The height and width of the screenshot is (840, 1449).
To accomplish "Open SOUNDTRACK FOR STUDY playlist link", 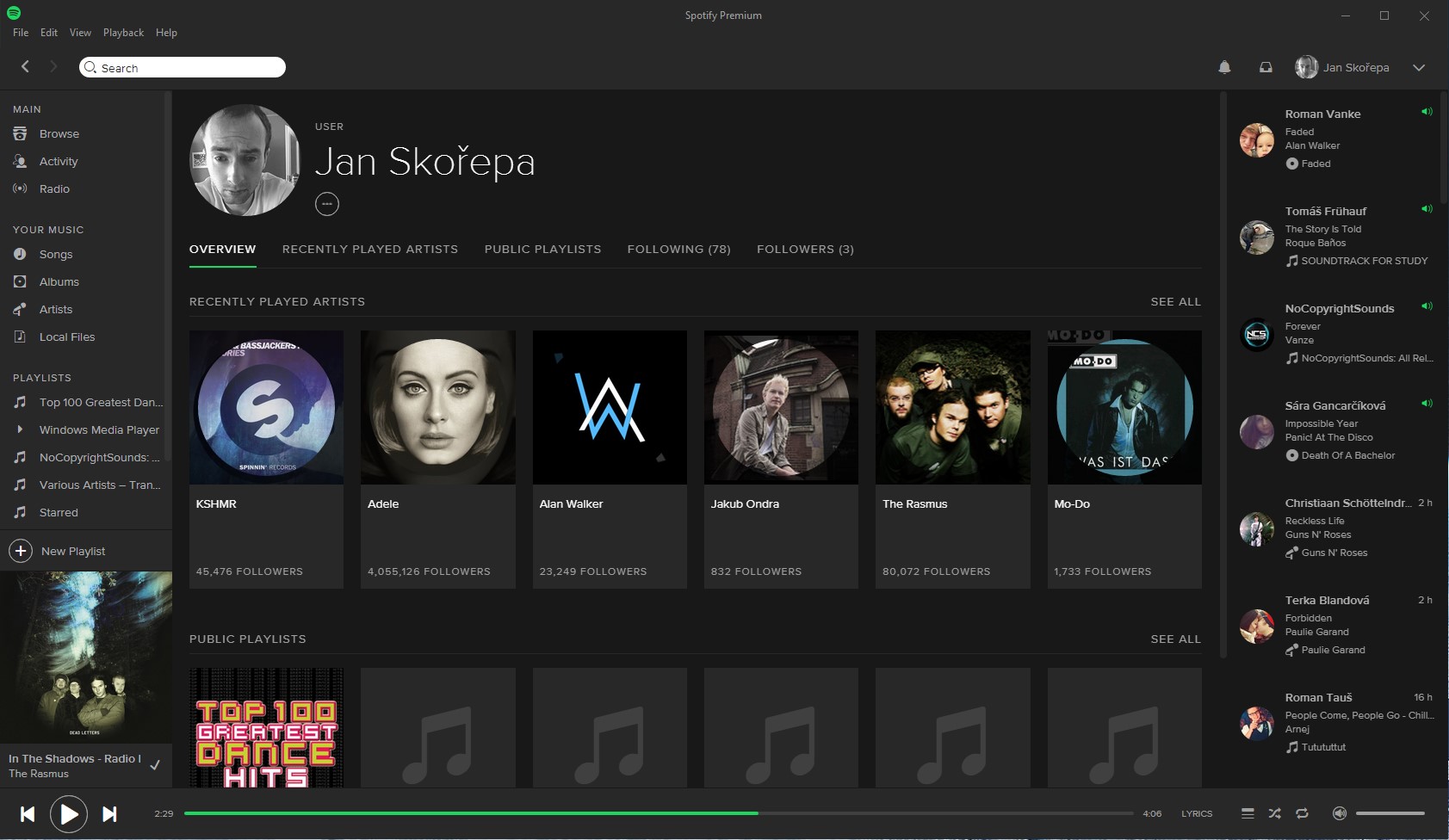I will (1364, 261).
